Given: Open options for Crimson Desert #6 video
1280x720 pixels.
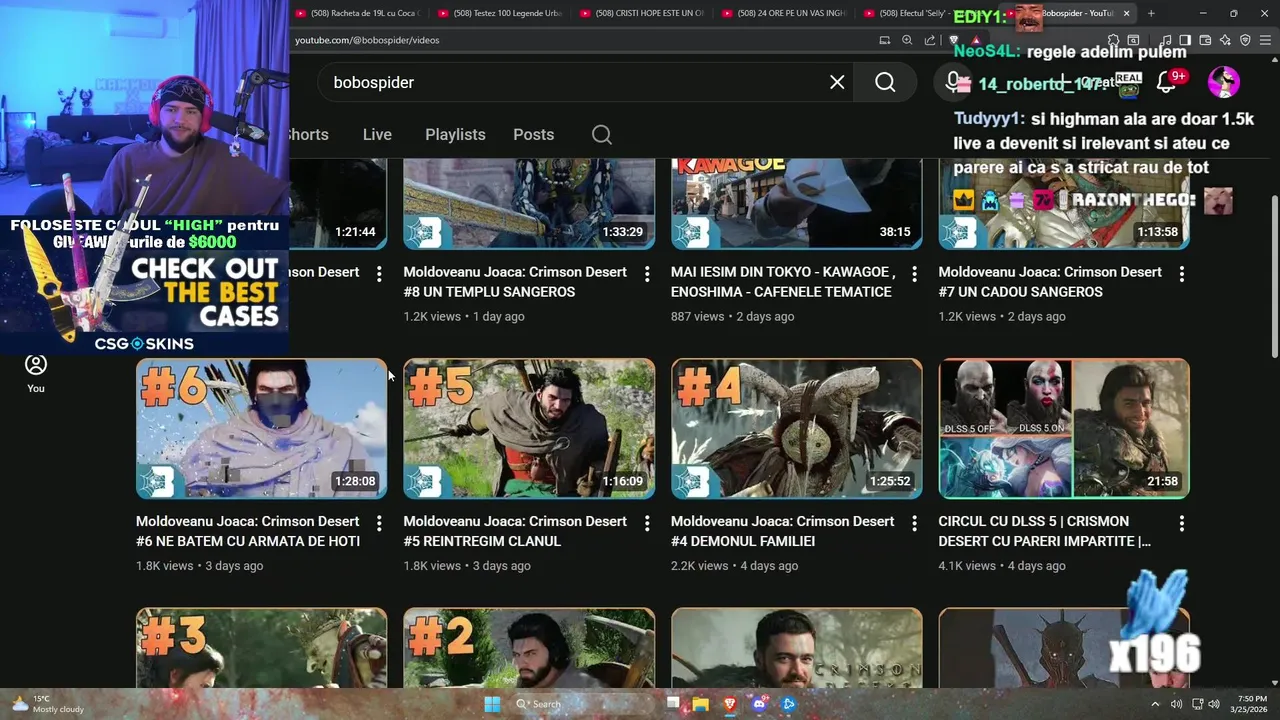Looking at the screenshot, I should coord(379,523).
